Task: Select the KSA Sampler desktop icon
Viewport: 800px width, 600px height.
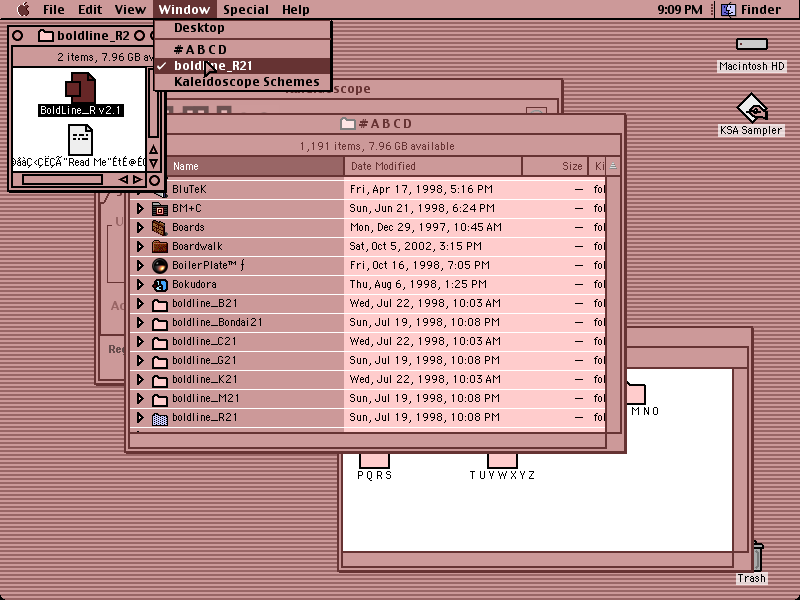Action: tap(752, 107)
